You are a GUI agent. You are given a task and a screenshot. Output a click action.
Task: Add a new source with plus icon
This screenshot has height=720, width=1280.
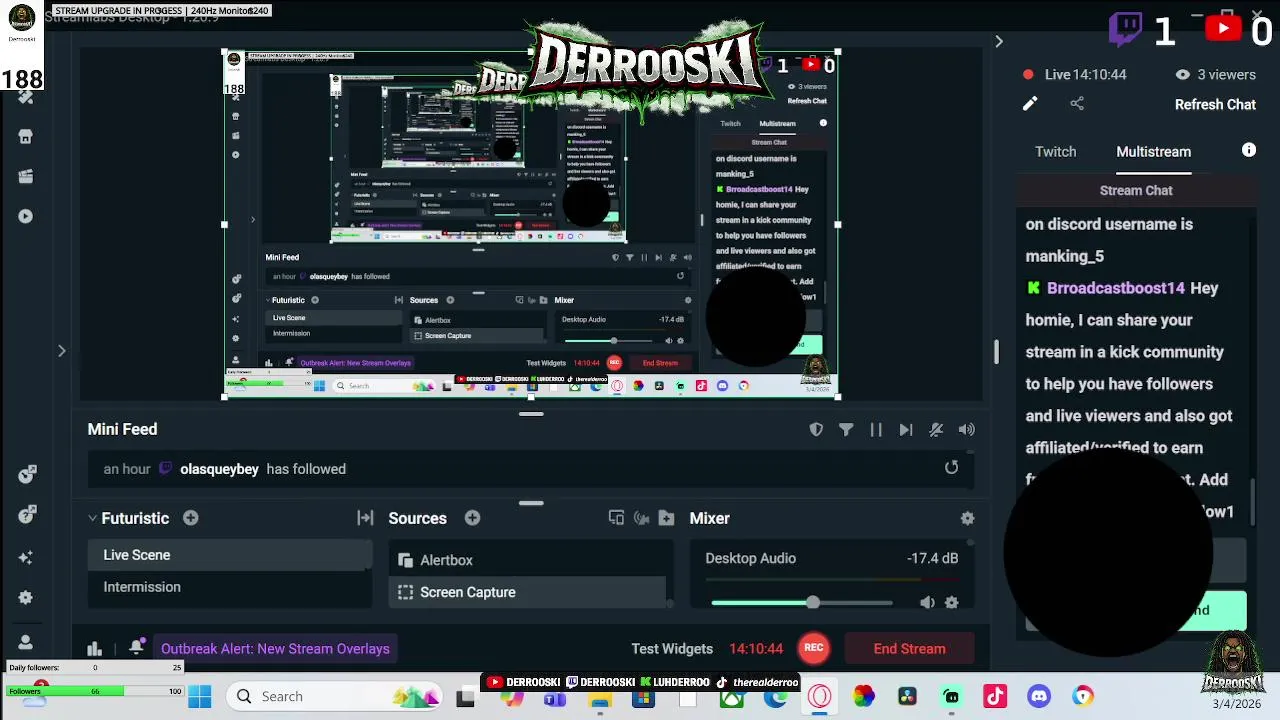click(x=472, y=518)
